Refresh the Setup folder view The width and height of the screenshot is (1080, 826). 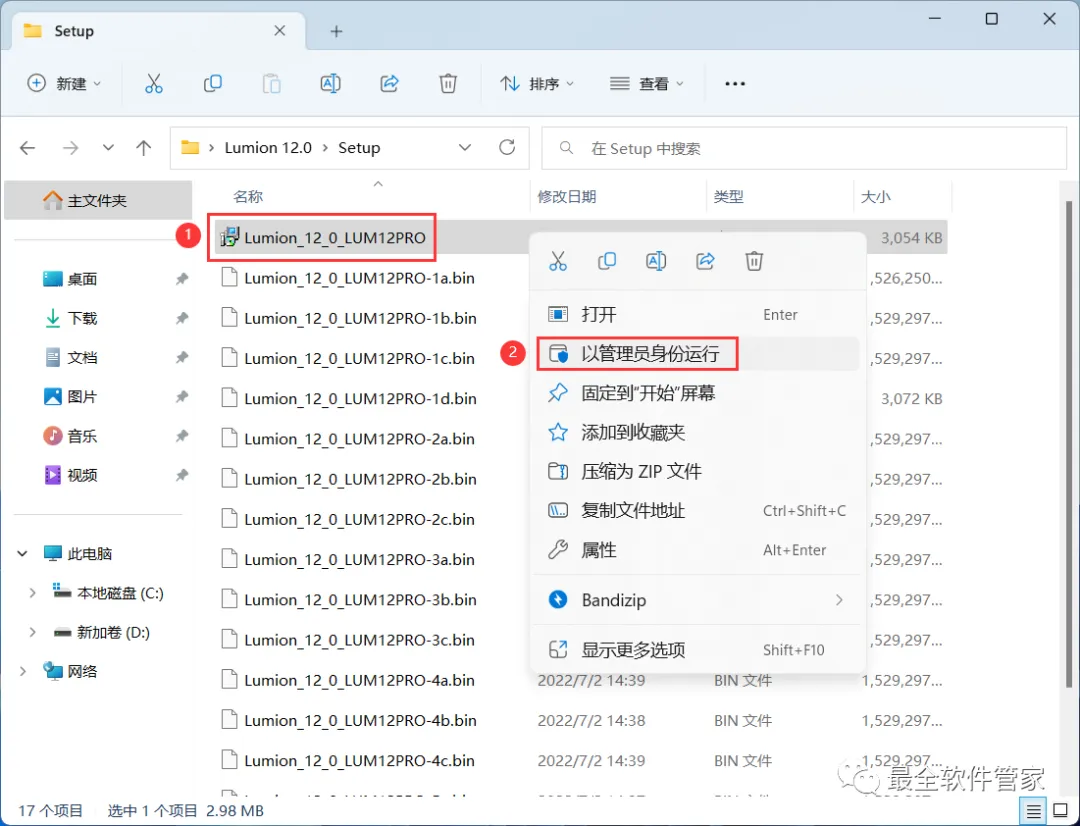click(x=507, y=147)
